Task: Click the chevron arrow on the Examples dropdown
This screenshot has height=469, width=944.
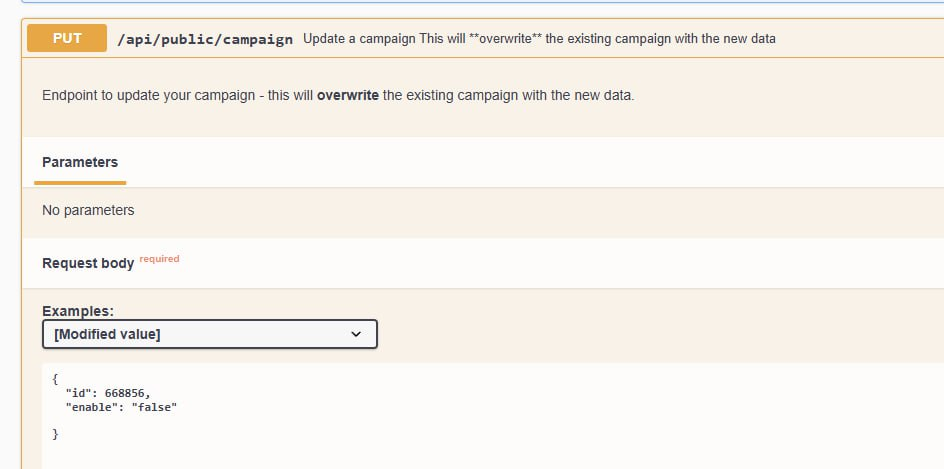Action: (x=356, y=334)
